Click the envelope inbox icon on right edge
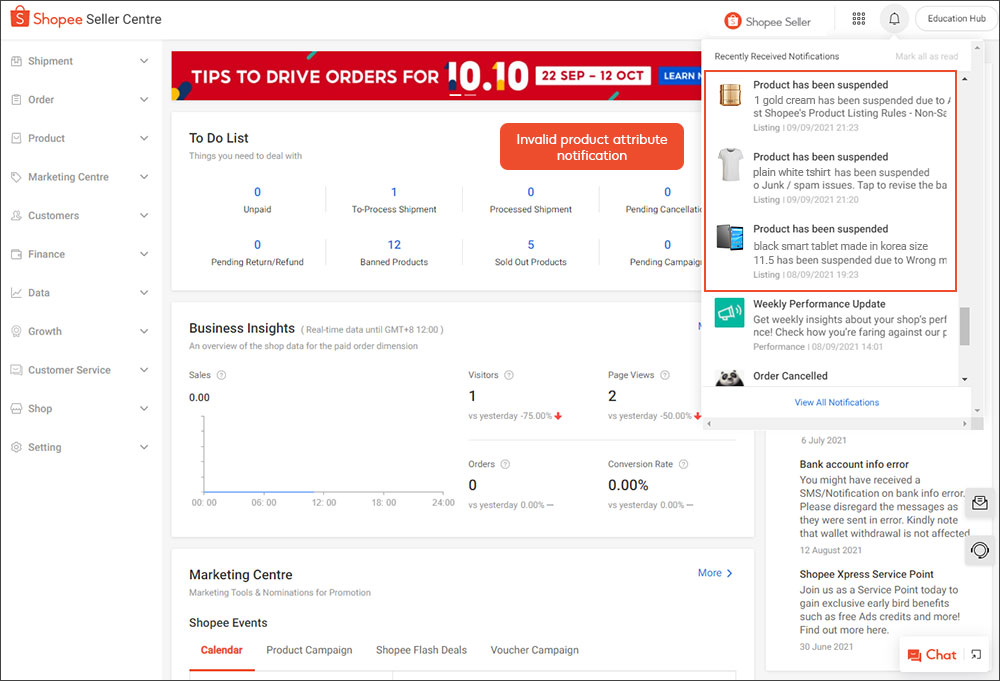This screenshot has height=681, width=1000. click(979, 503)
